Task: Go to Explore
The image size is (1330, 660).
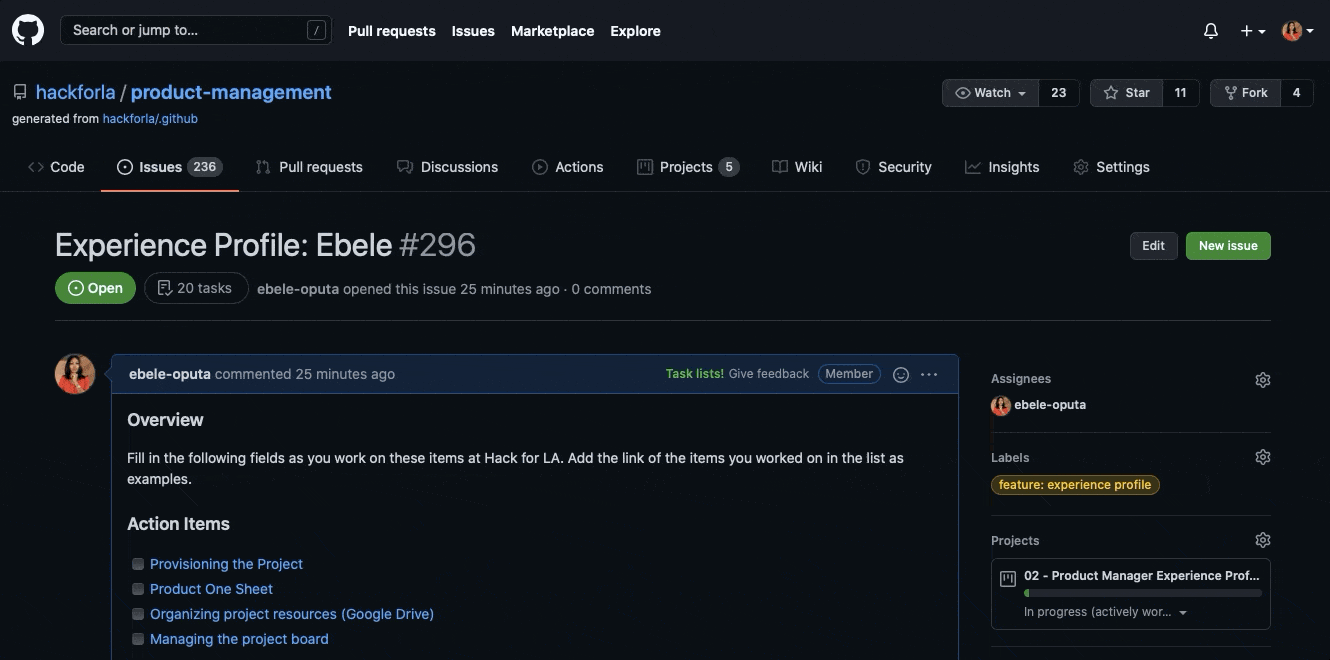Action: pos(636,31)
